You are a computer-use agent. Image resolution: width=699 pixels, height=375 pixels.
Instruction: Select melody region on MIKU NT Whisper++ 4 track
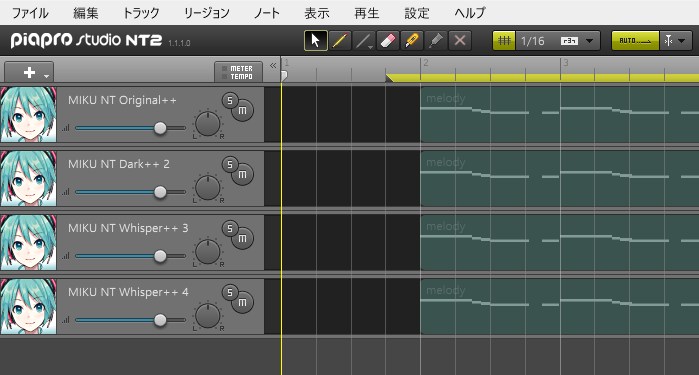tap(559, 307)
